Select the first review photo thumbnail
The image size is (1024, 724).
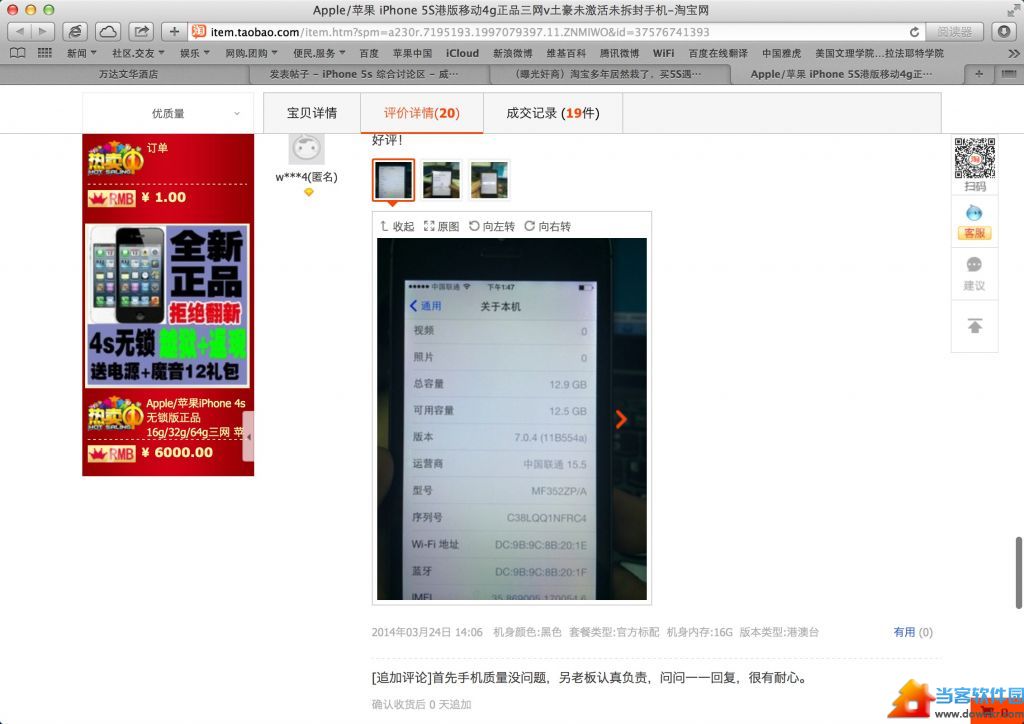[393, 180]
